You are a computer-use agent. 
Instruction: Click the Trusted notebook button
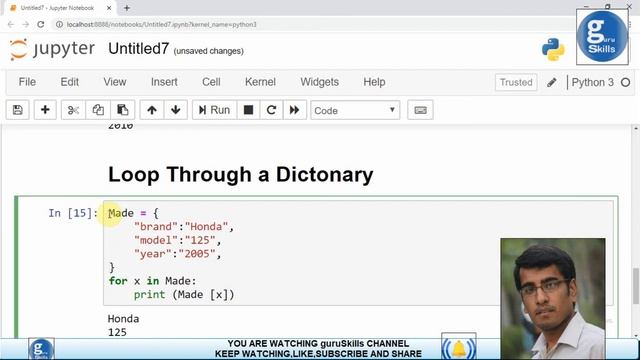click(516, 82)
